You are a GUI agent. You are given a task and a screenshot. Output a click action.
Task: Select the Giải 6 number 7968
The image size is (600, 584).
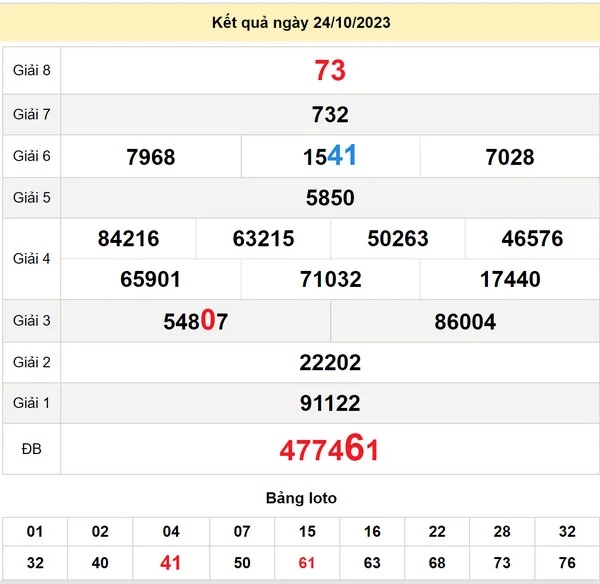(151, 157)
